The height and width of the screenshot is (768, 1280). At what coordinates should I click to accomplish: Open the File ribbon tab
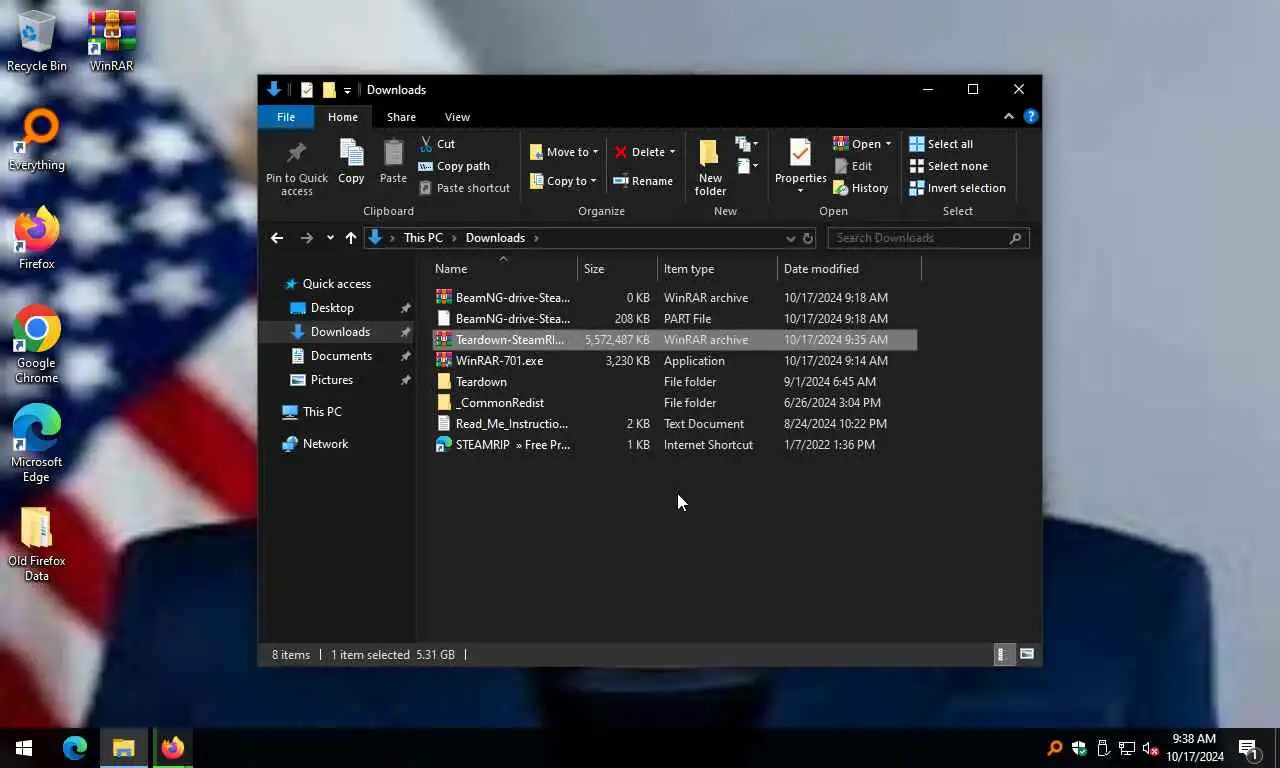click(x=286, y=117)
